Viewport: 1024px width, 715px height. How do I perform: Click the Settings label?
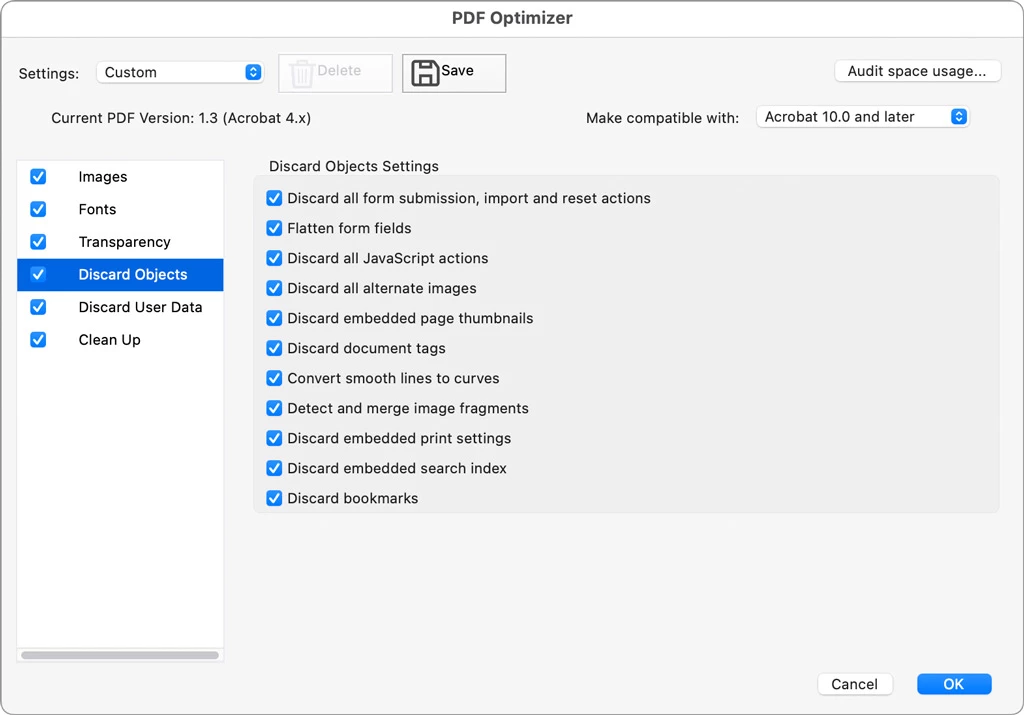(49, 74)
